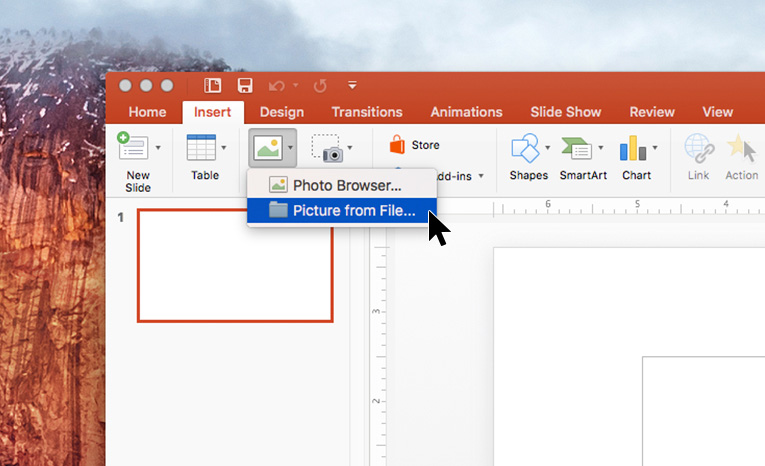Toggle the Pictures dropdown arrow
Screen dimensions: 765x466
coord(290,147)
